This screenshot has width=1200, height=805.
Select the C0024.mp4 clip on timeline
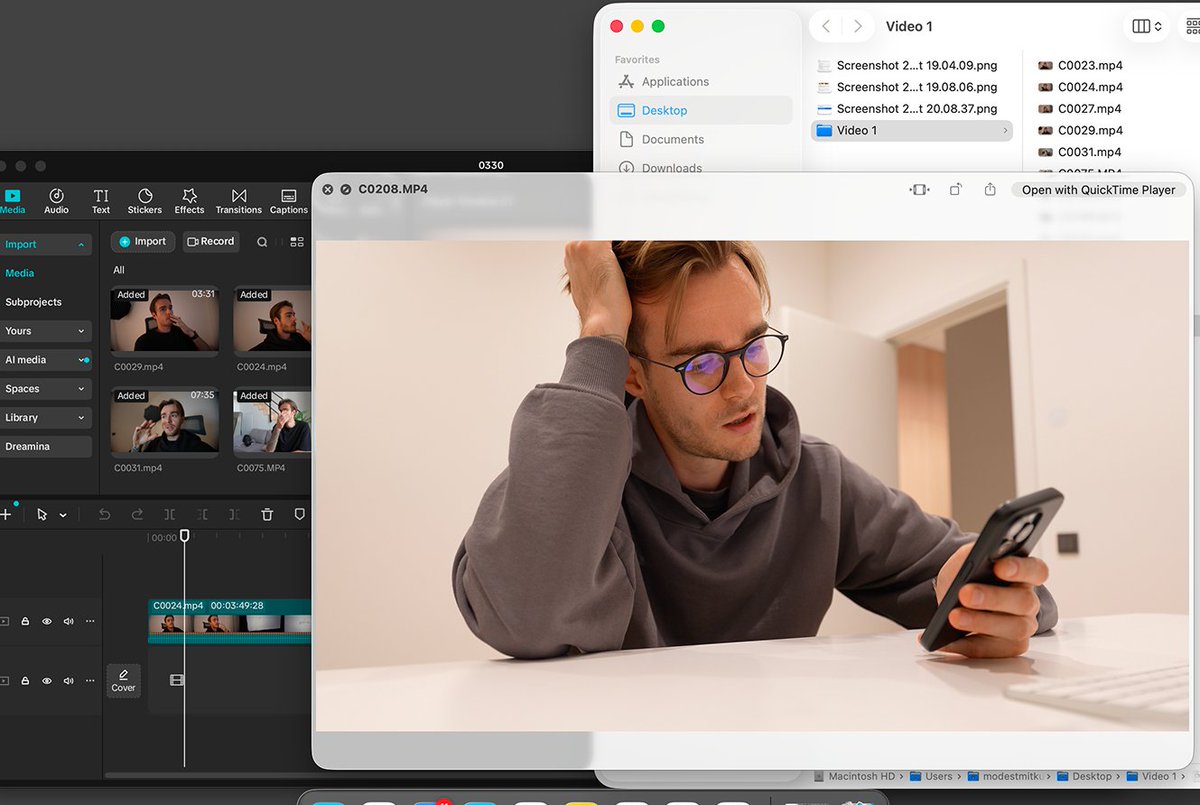[x=230, y=621]
